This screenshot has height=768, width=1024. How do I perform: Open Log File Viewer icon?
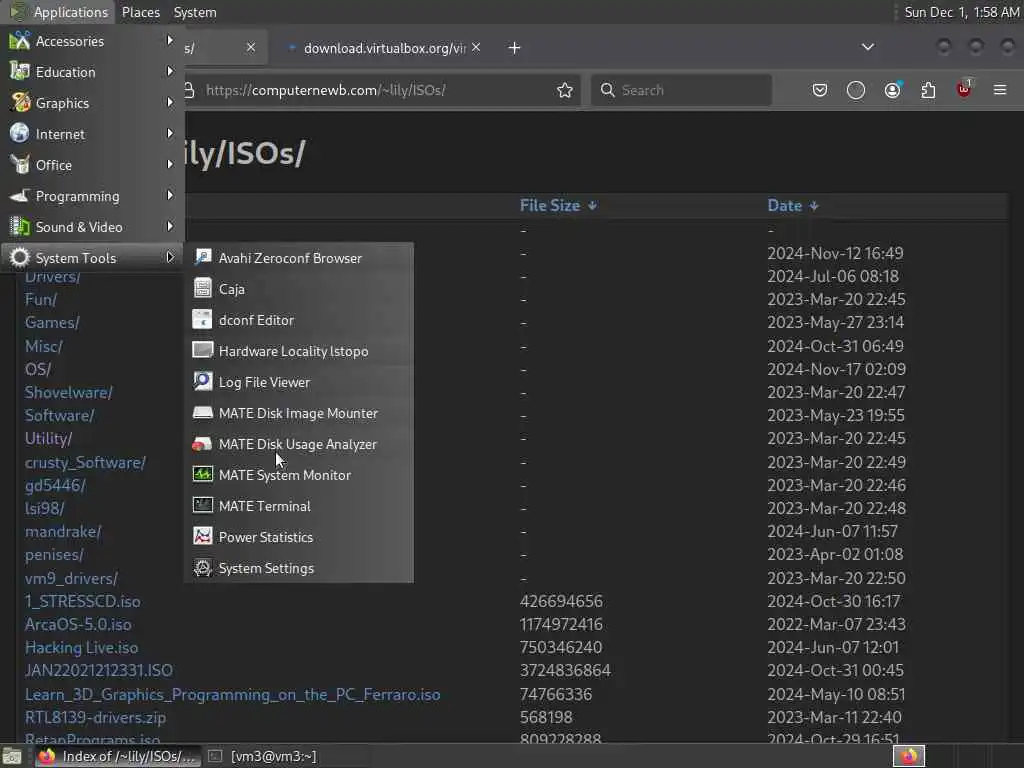point(202,381)
